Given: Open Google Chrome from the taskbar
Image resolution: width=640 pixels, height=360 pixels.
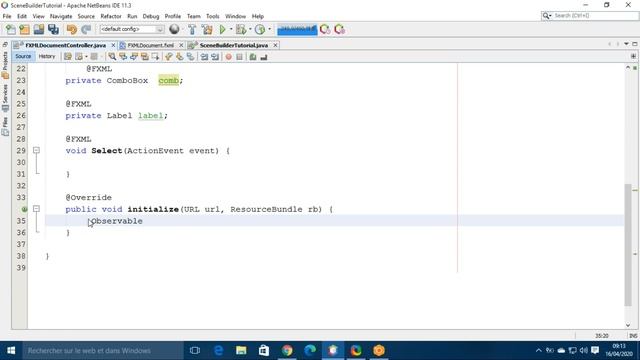Looking at the screenshot, I should point(287,351).
